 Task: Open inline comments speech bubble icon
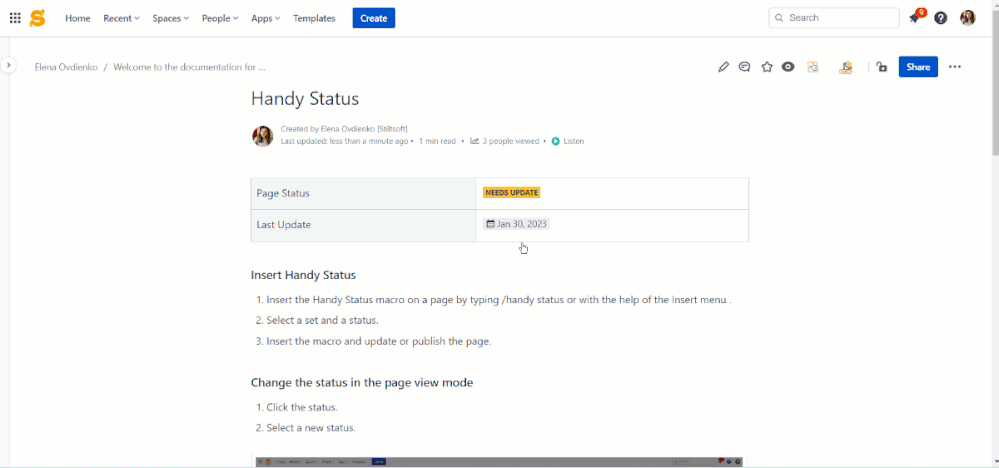(x=744, y=67)
